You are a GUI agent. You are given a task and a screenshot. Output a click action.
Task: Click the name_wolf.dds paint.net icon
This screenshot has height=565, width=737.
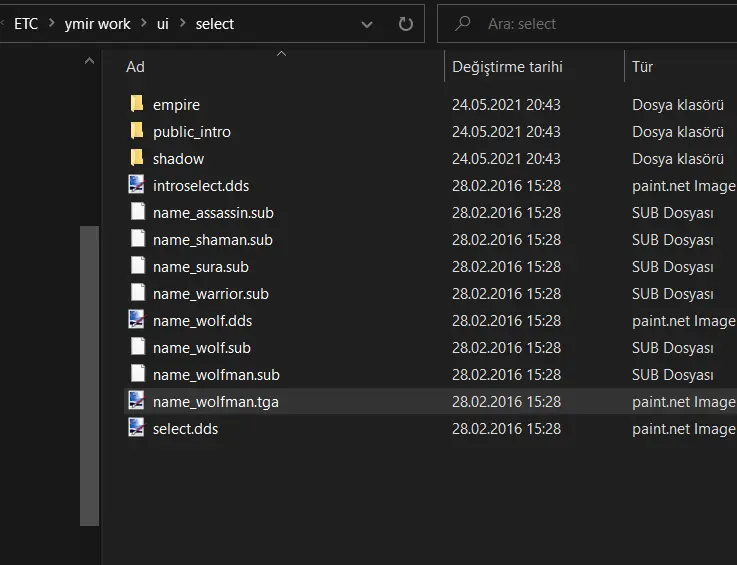click(137, 320)
